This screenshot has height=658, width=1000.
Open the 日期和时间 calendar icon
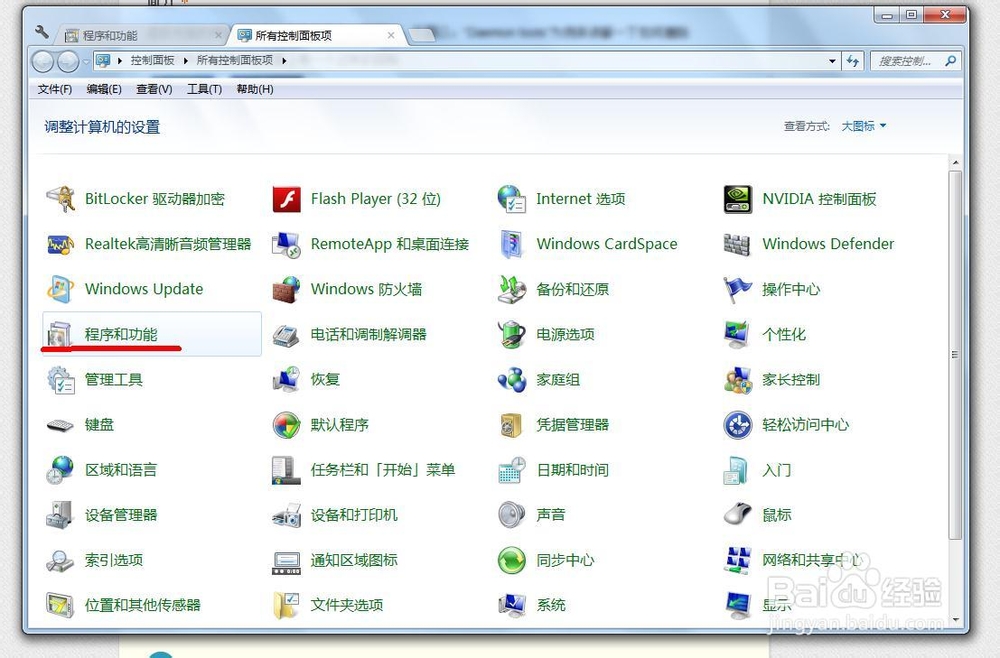[x=511, y=471]
